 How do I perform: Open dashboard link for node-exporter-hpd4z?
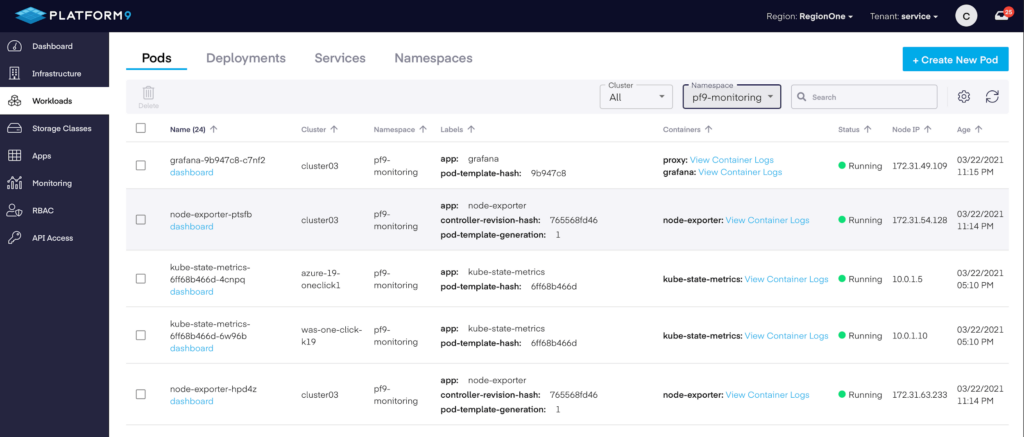click(x=191, y=401)
